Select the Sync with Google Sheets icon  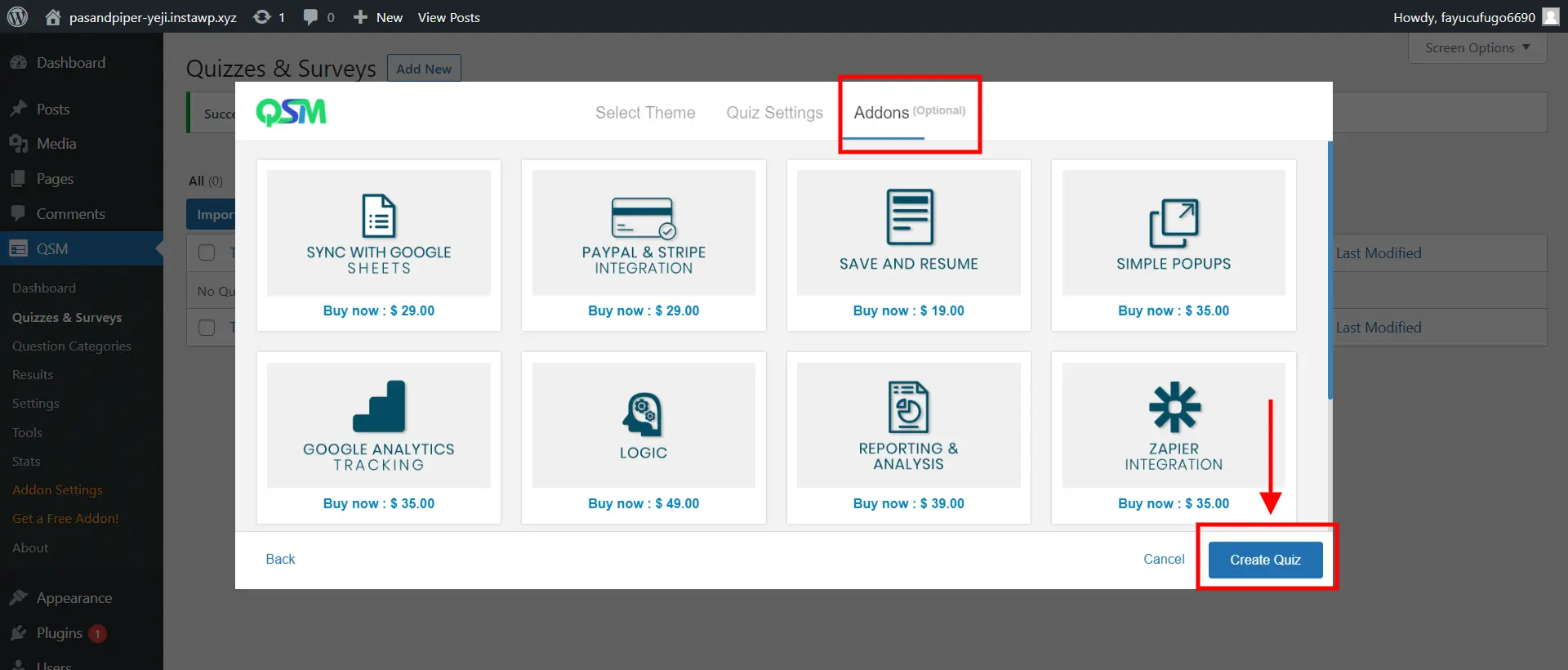pyautogui.click(x=379, y=216)
